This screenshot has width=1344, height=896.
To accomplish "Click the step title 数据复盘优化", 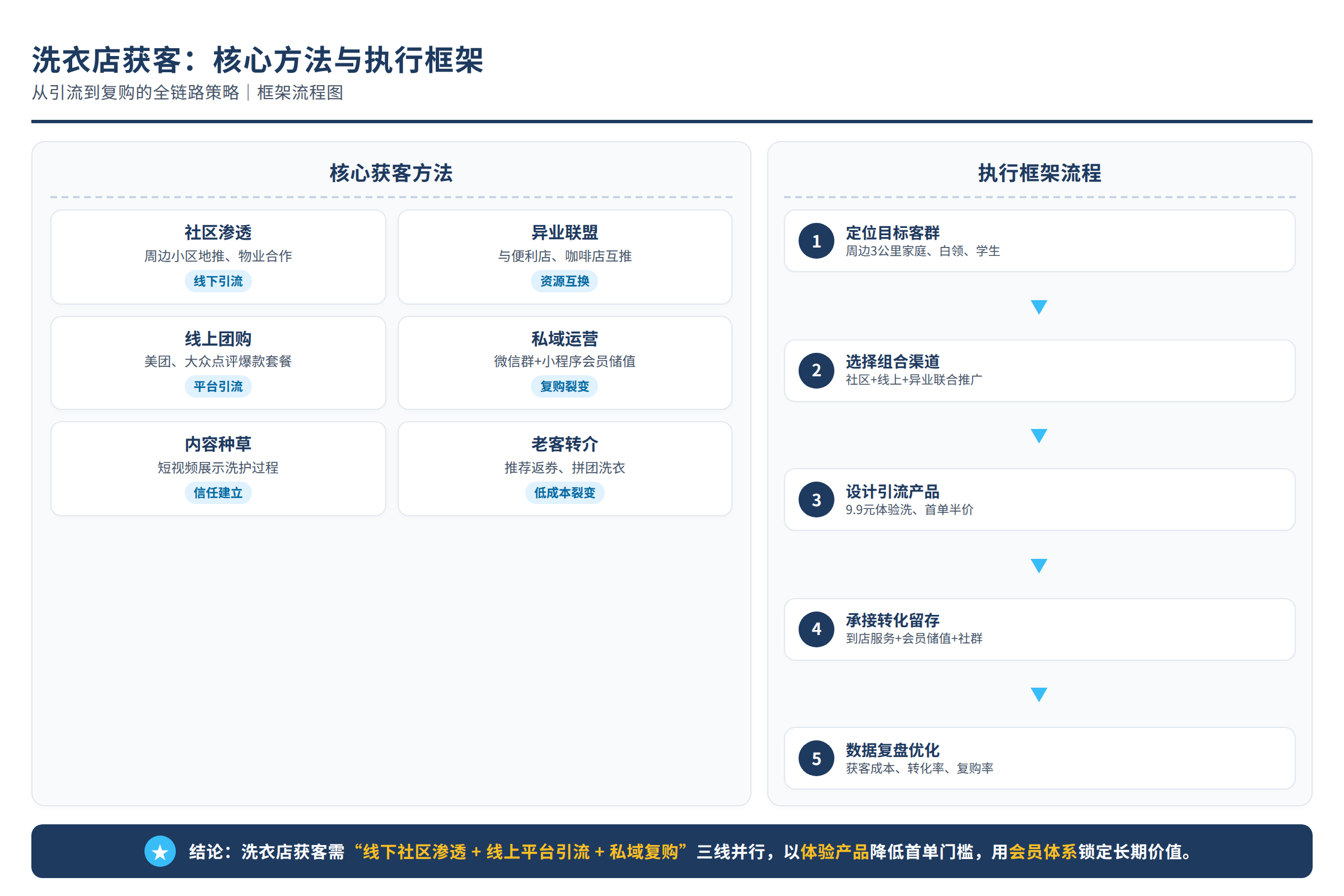I will point(893,750).
